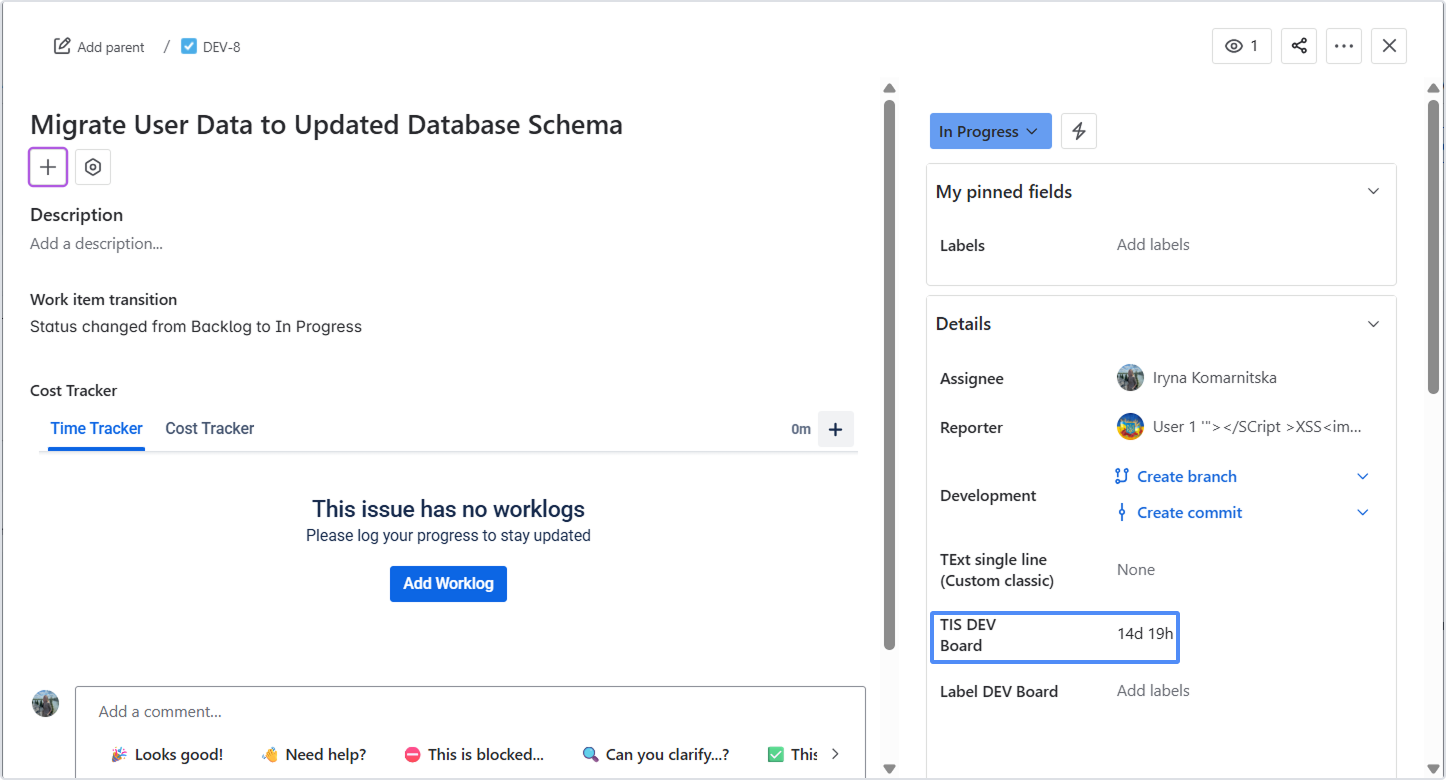Switch to the Cost Tracker tab
The height and width of the screenshot is (780, 1446).
click(x=210, y=428)
